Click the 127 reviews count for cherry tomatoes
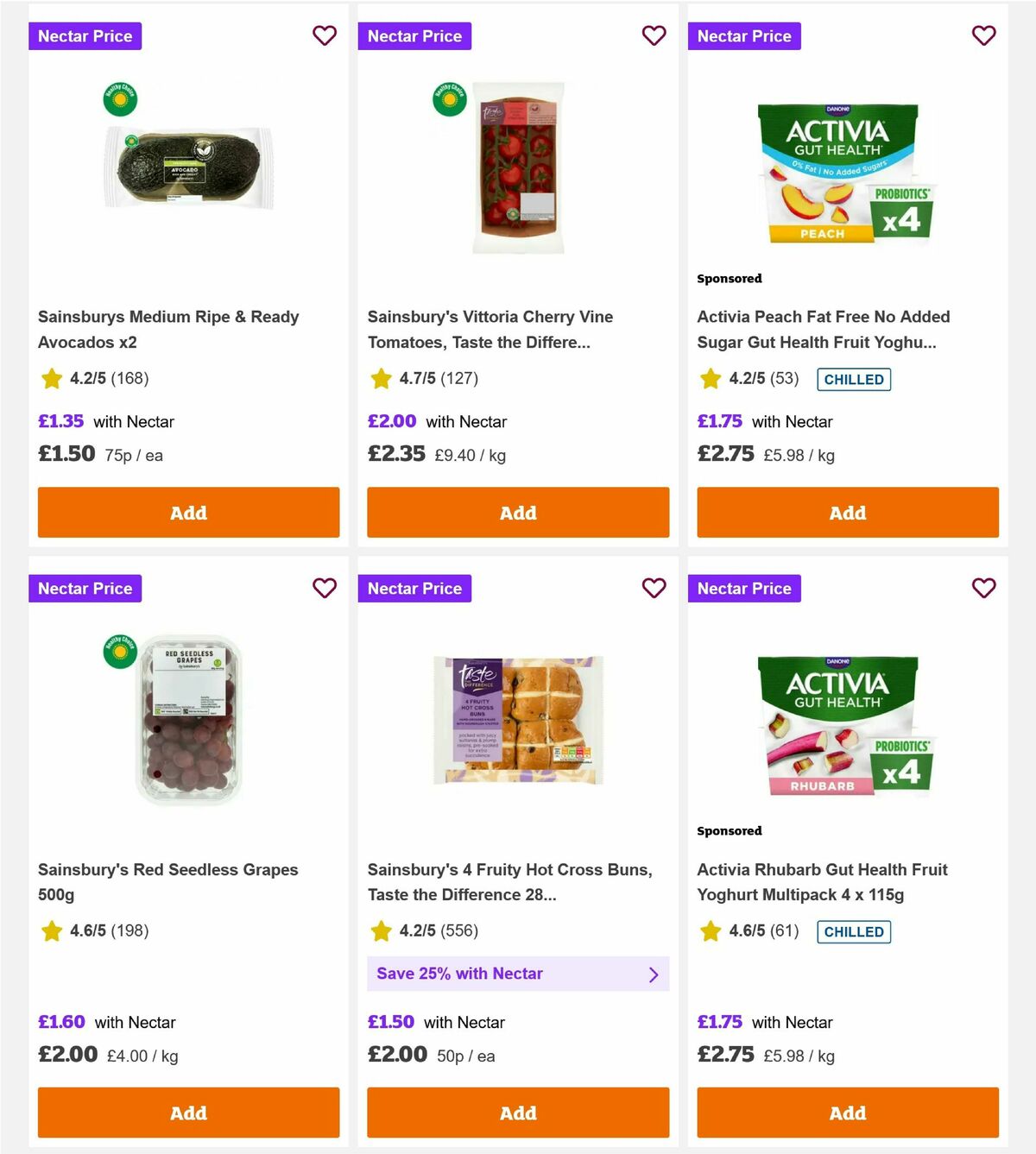The image size is (1036, 1154). pos(458,378)
